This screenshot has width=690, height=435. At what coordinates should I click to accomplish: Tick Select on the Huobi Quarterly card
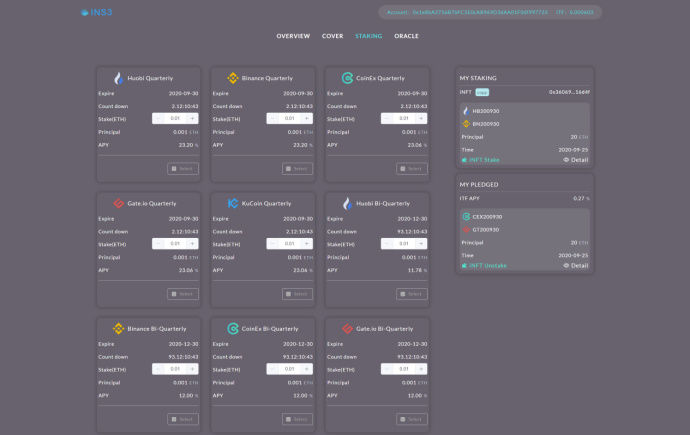click(183, 169)
